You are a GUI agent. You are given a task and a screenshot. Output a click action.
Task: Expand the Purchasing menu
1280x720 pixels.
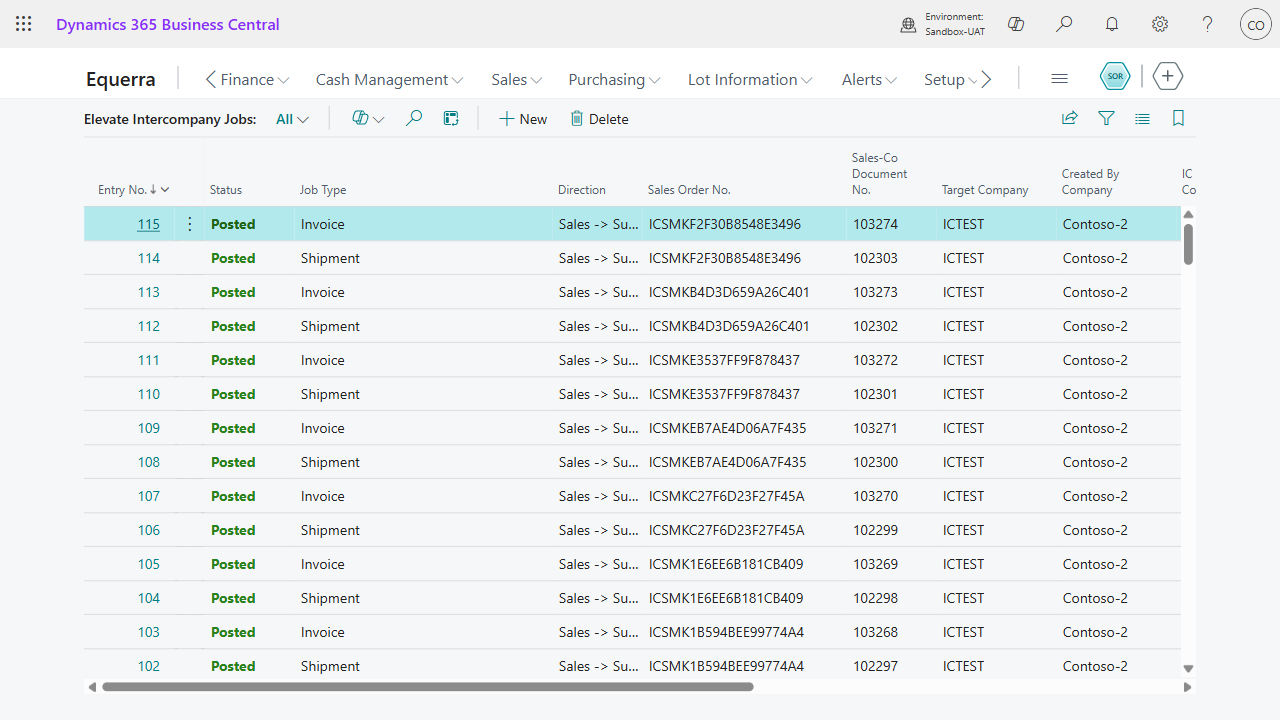click(x=614, y=79)
